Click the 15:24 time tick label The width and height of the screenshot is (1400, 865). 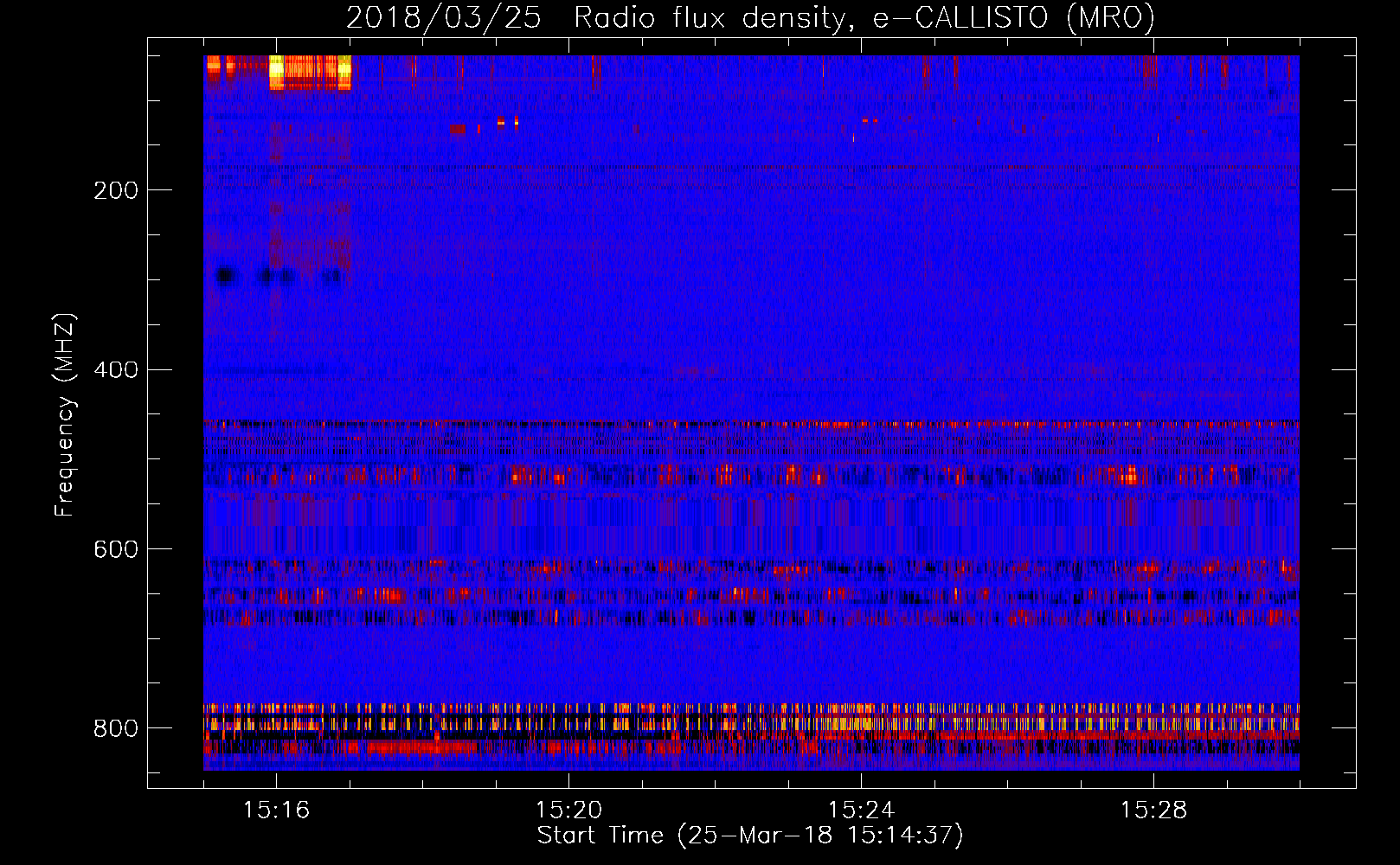click(861, 811)
